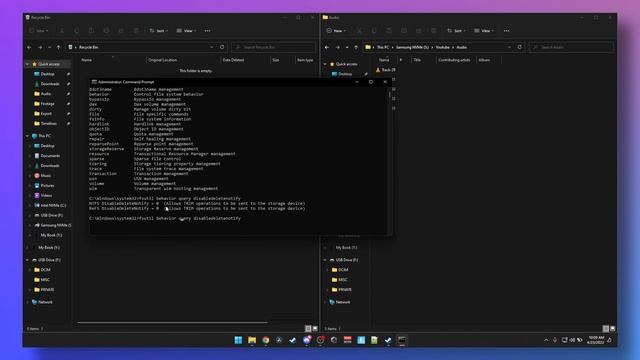Click the Cut icon in Audio window toolbar

pyautogui.click(x=359, y=31)
